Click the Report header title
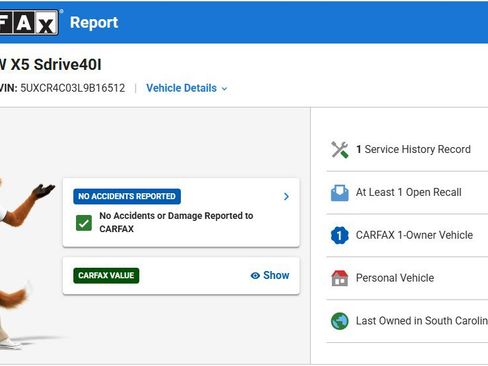Screen dimensions: 488x366 coord(94,23)
